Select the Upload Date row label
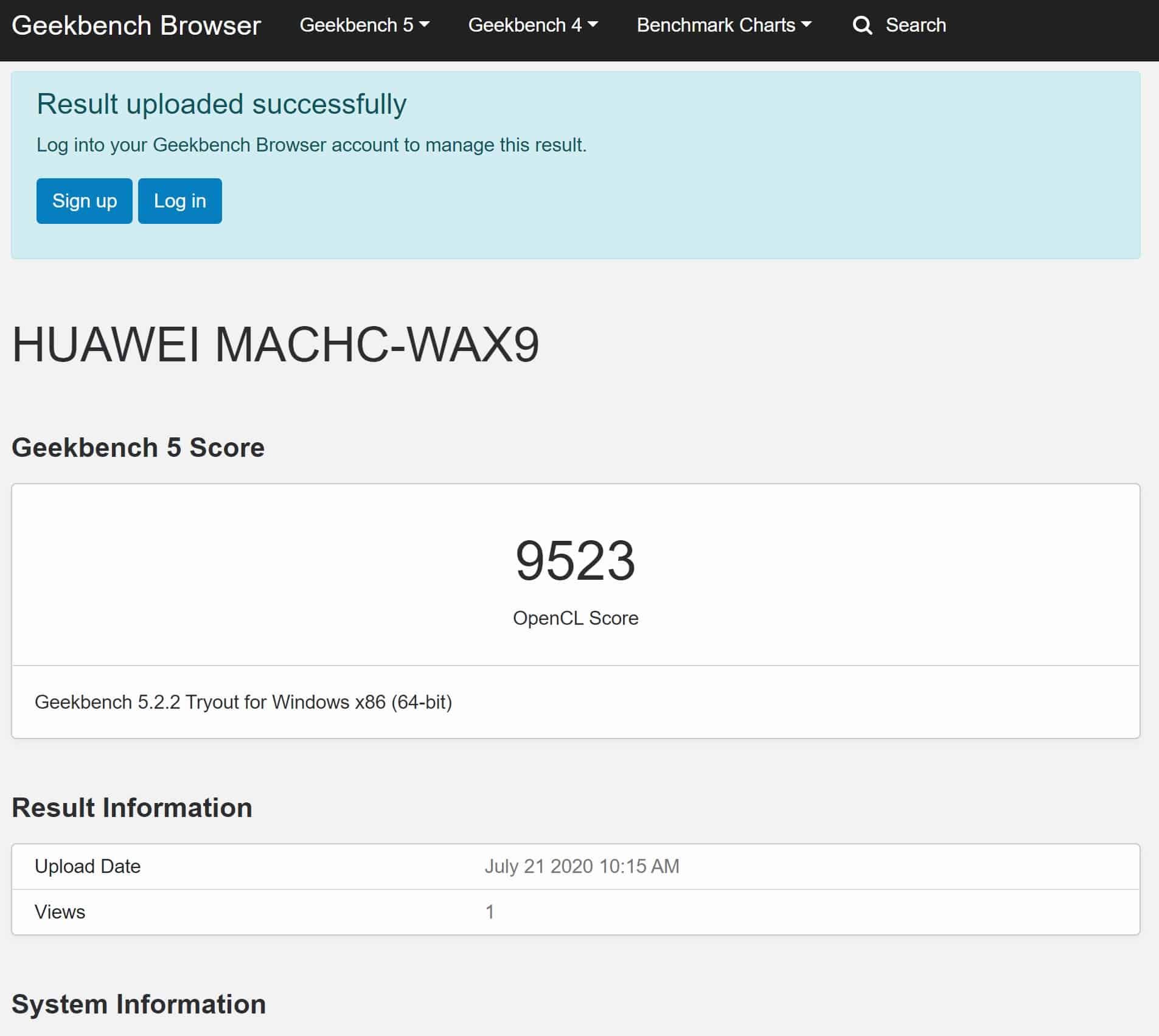The width and height of the screenshot is (1159, 1036). [x=88, y=866]
